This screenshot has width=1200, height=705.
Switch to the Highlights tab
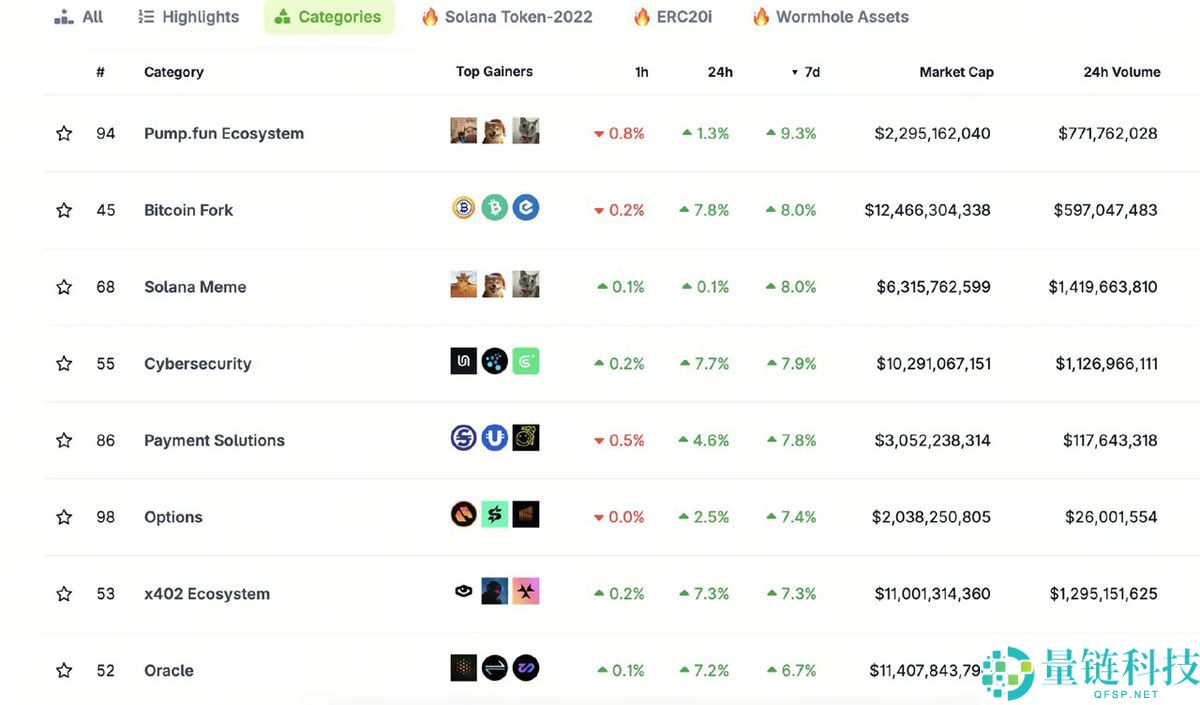point(189,17)
